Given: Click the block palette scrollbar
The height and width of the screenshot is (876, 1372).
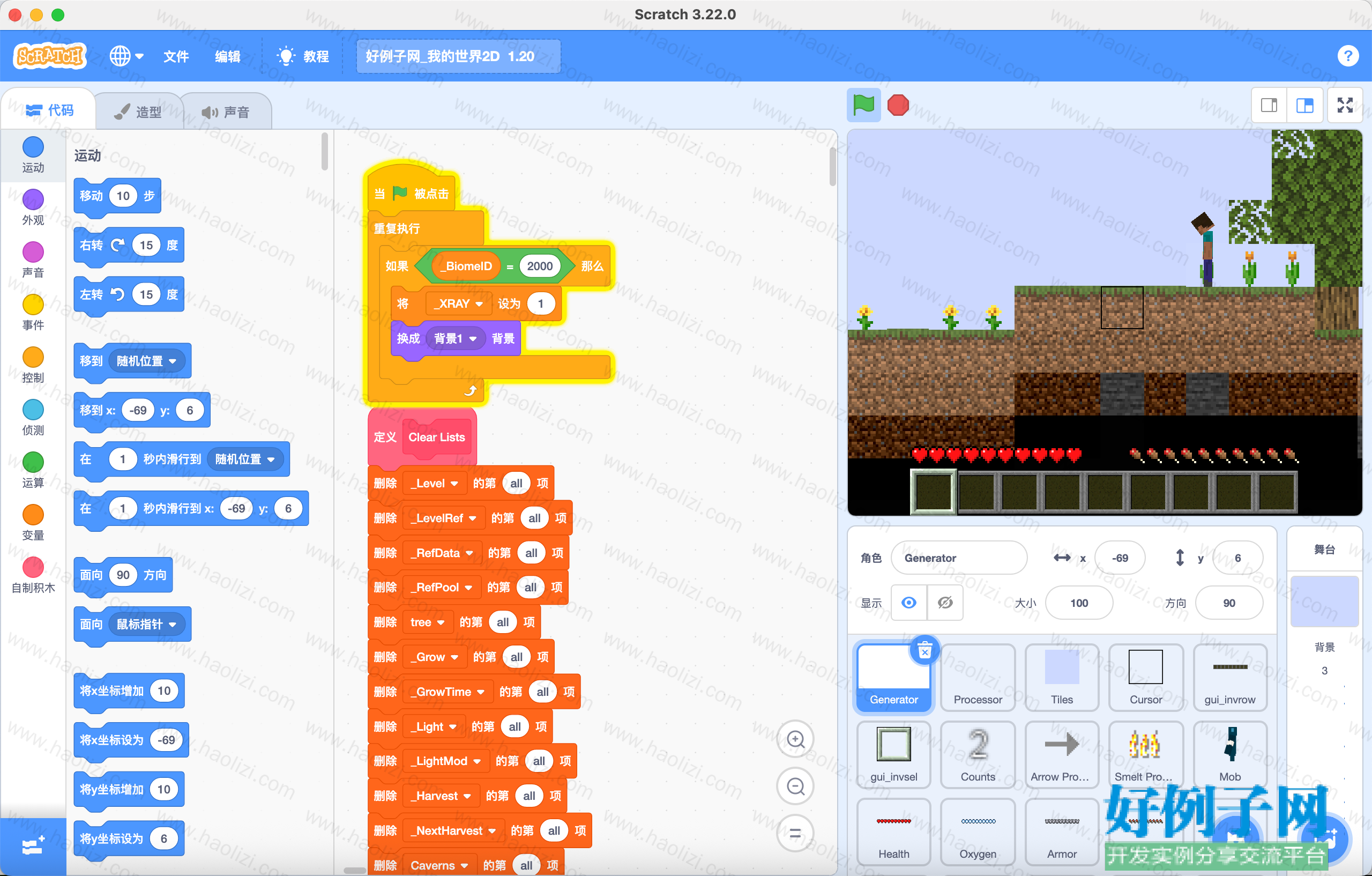Looking at the screenshot, I should (x=324, y=152).
